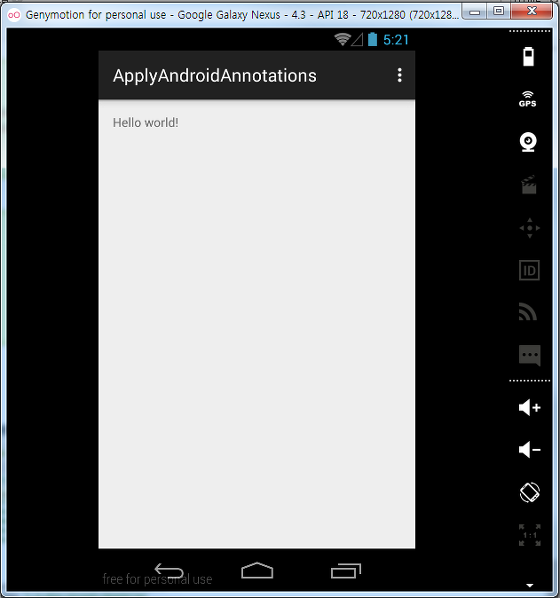This screenshot has width=560, height=598.
Task: Expand the toolbar with the bottom arrow
Action: tap(530, 585)
